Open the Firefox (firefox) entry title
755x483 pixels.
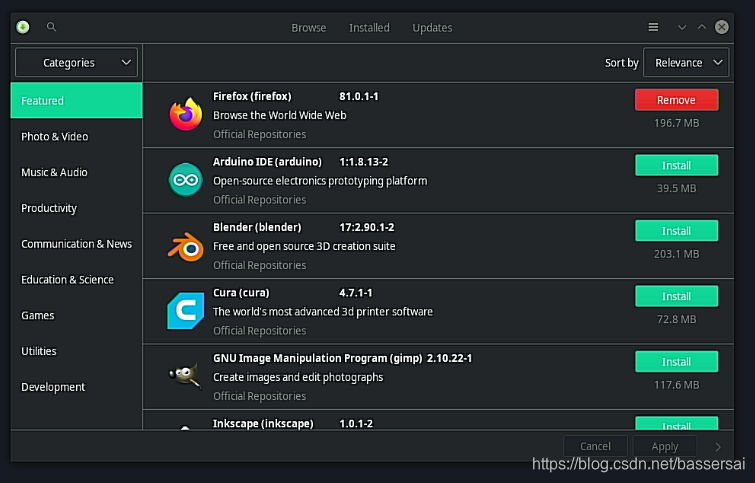point(252,96)
